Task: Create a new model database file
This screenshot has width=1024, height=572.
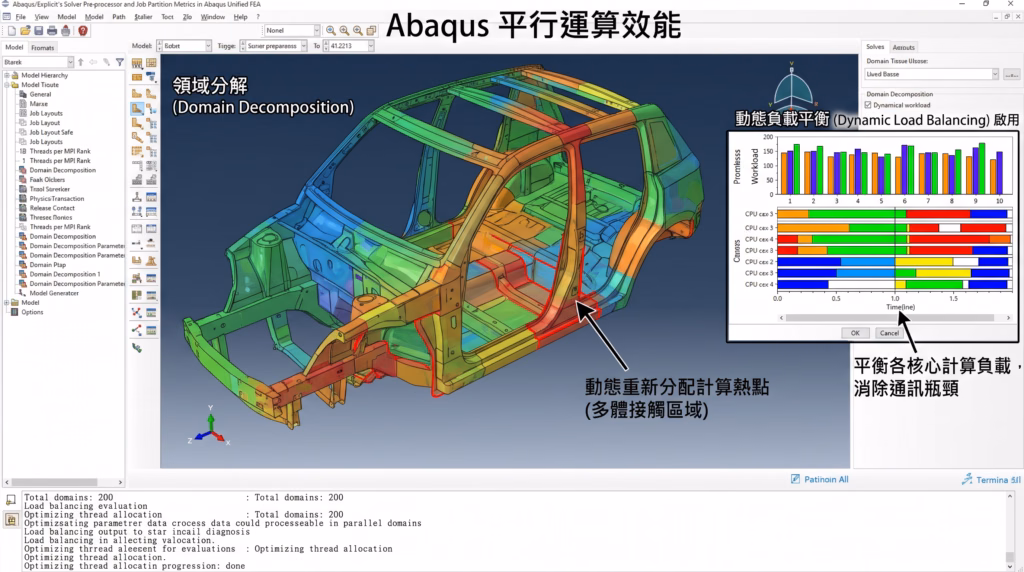Action: (x=12, y=31)
